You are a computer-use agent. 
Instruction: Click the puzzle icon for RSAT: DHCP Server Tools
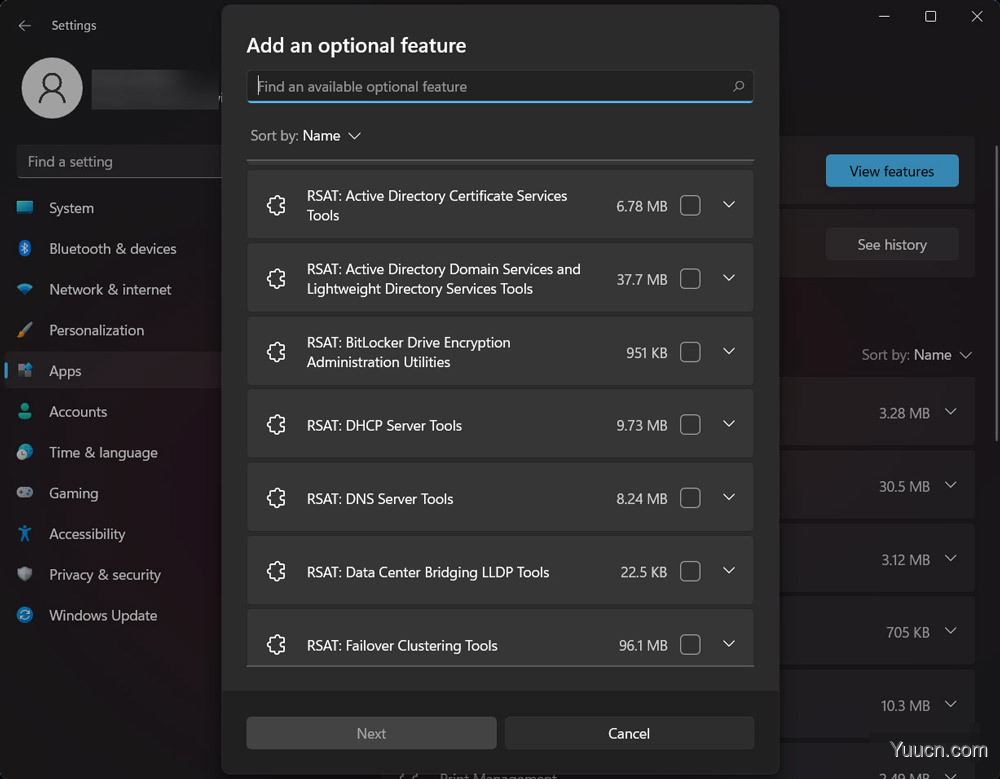276,425
